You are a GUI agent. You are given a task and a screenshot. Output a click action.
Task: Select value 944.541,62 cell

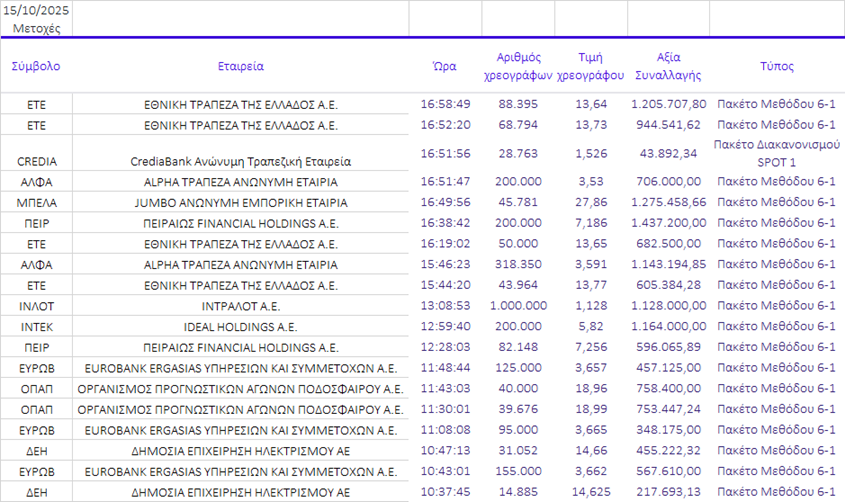tap(668, 124)
